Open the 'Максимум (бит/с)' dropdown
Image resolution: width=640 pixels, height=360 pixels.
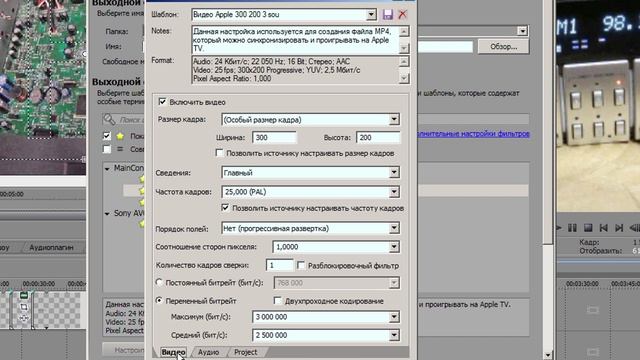[x=394, y=317]
